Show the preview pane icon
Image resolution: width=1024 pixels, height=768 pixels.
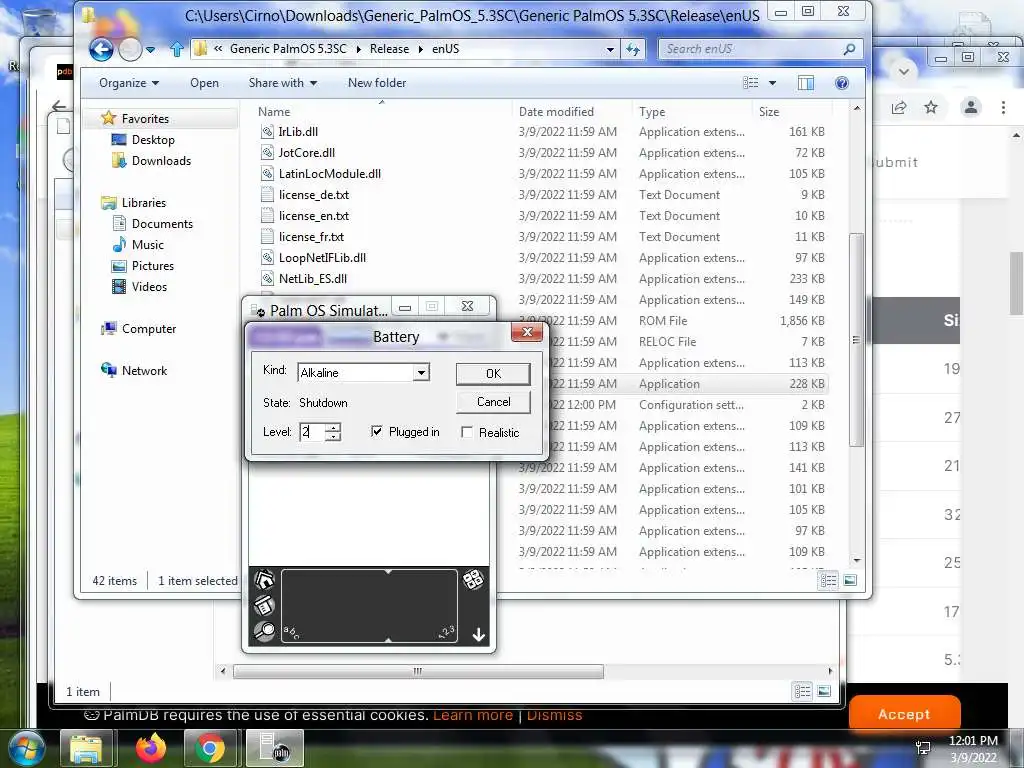806,83
